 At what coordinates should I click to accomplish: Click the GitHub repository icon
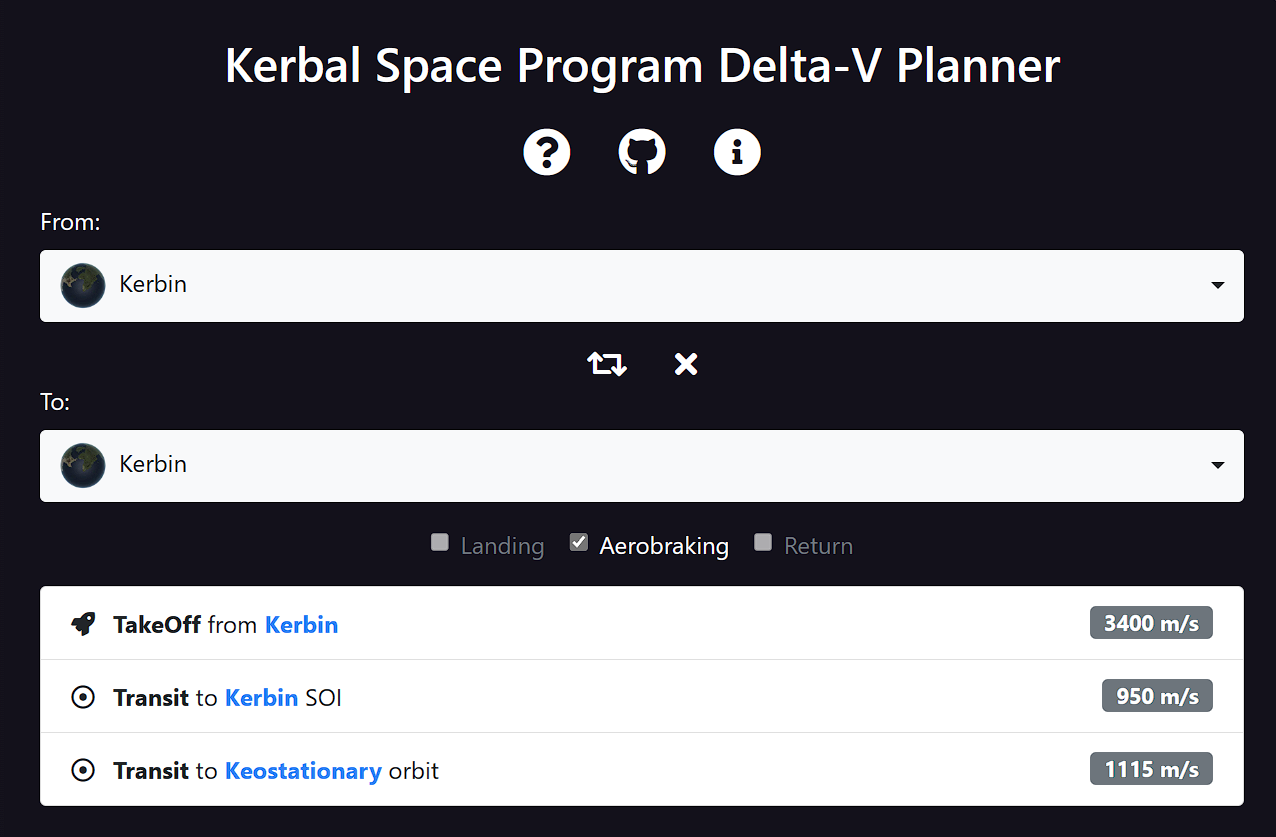coord(641,151)
